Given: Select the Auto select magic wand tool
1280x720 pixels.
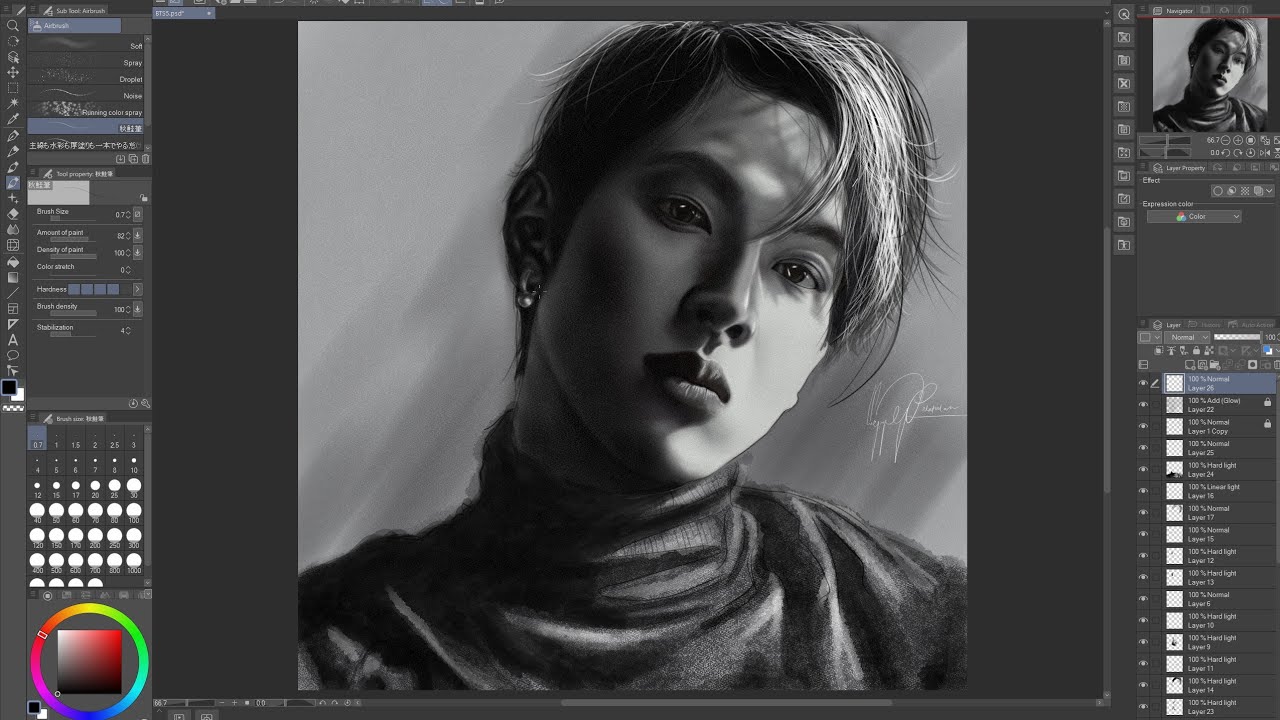Looking at the screenshot, I should pyautogui.click(x=13, y=104).
